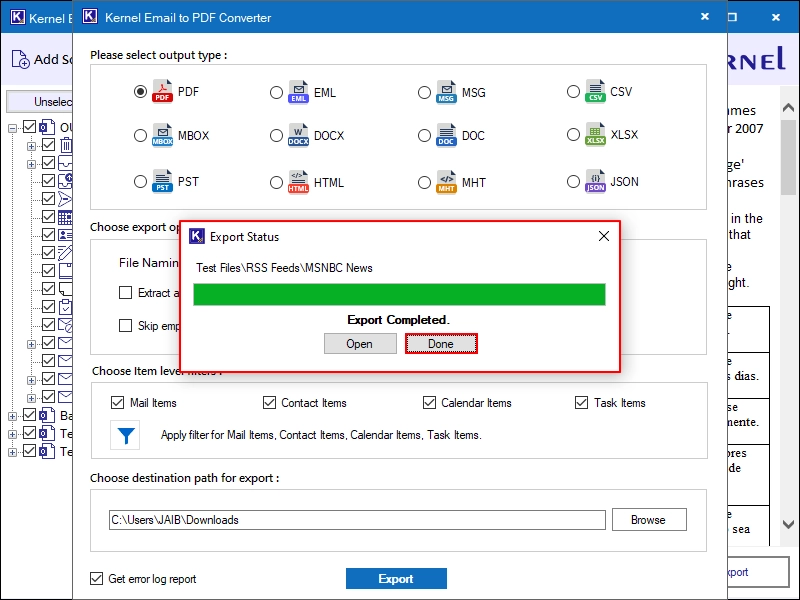Click Kernel logo in converter title bar
The image size is (800, 600).
tap(90, 16)
